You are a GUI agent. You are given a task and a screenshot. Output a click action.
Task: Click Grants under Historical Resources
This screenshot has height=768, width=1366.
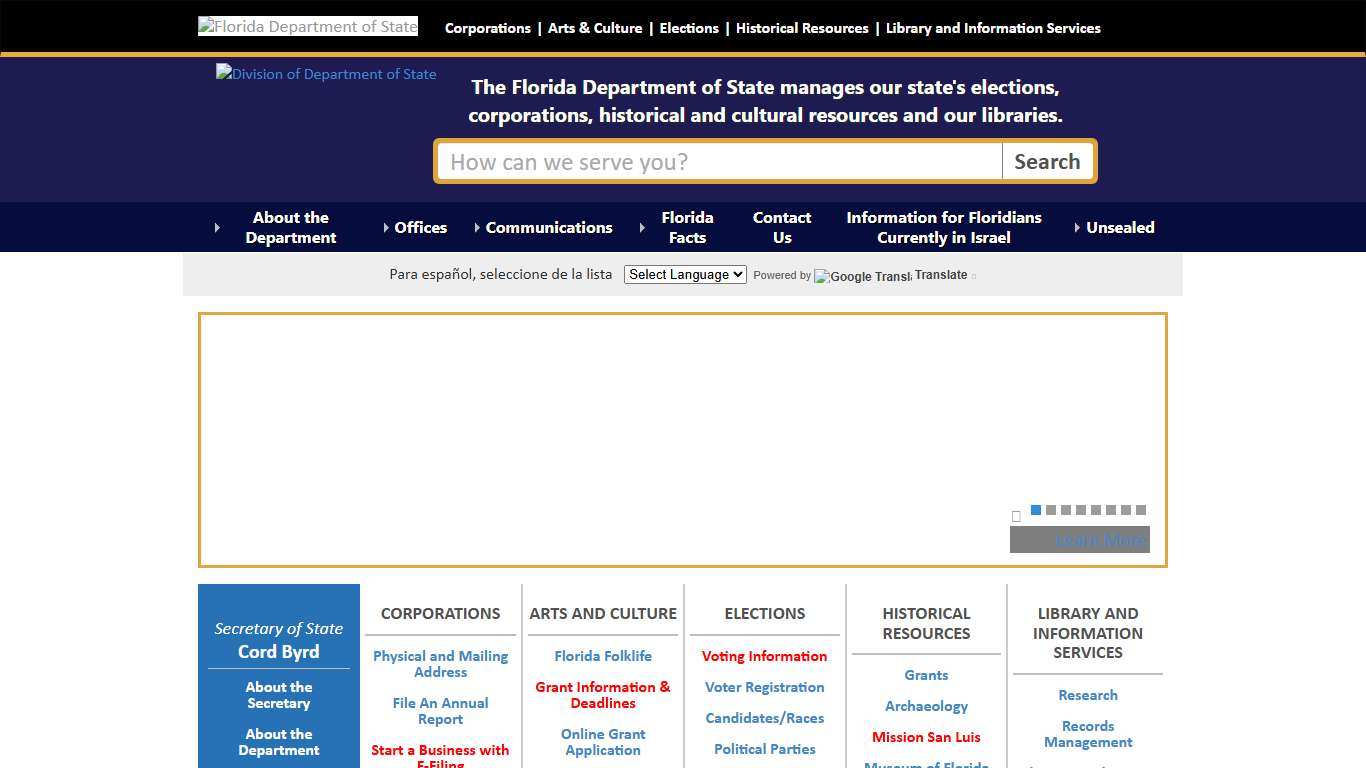coord(926,675)
